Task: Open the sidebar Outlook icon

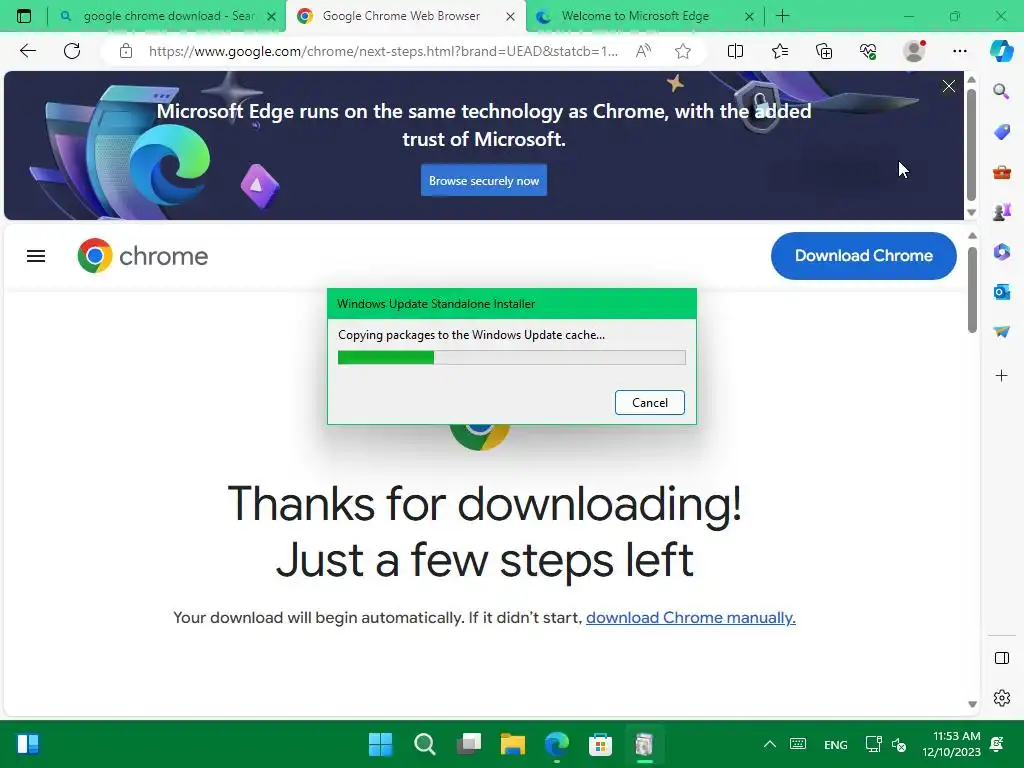Action: pos(1001,292)
